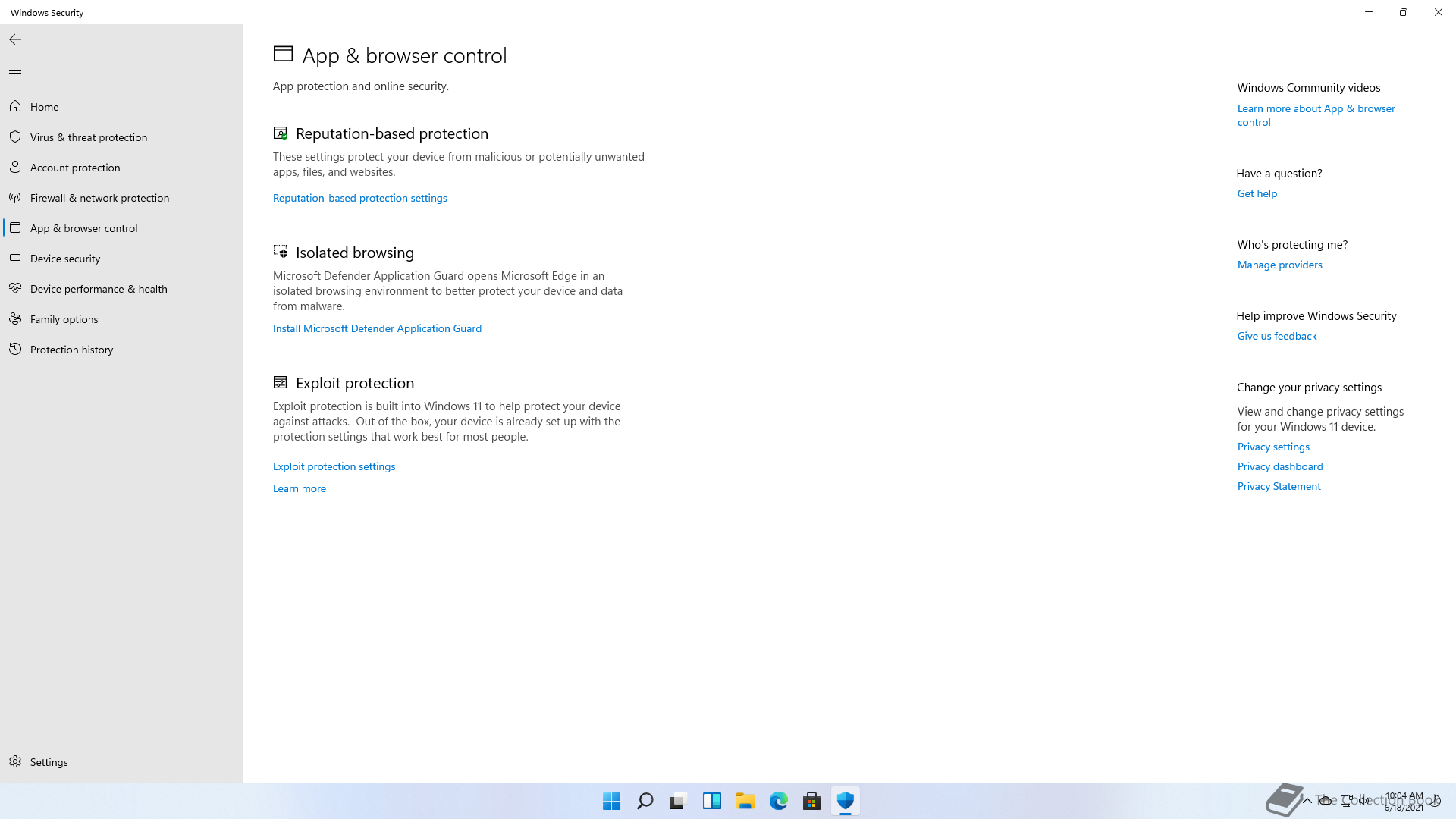
Task: Click the App & browser control window icon
Action: point(15,228)
